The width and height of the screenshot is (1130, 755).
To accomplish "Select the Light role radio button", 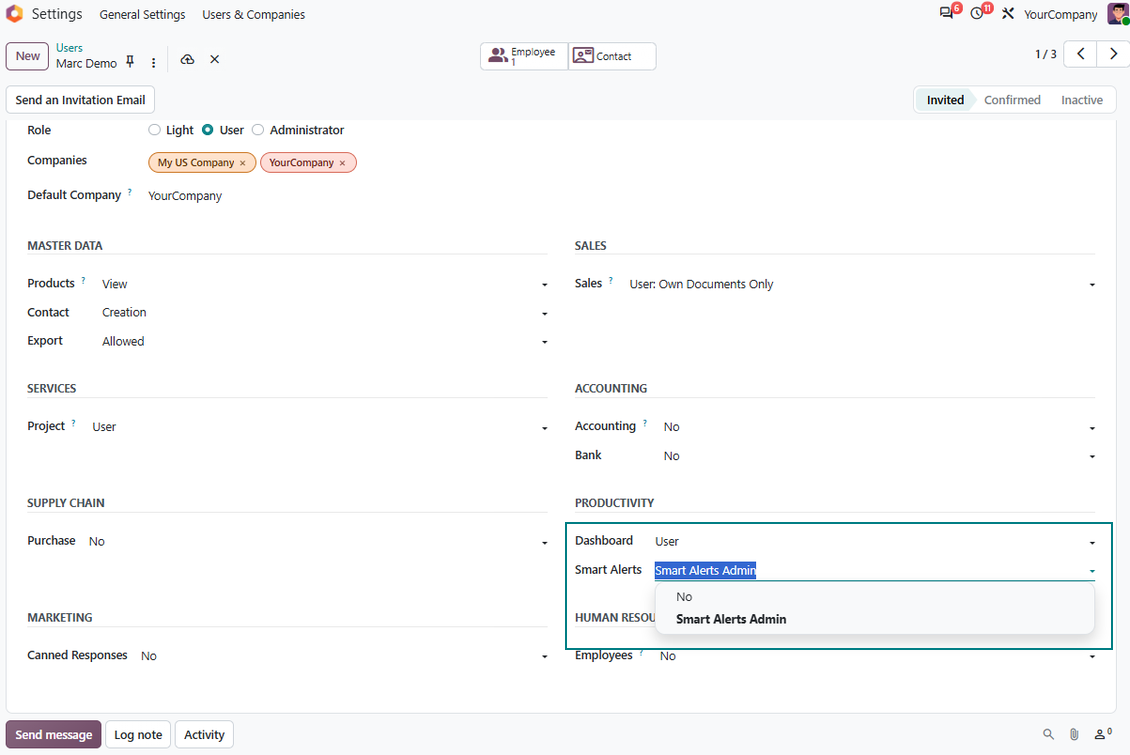I will [x=154, y=130].
